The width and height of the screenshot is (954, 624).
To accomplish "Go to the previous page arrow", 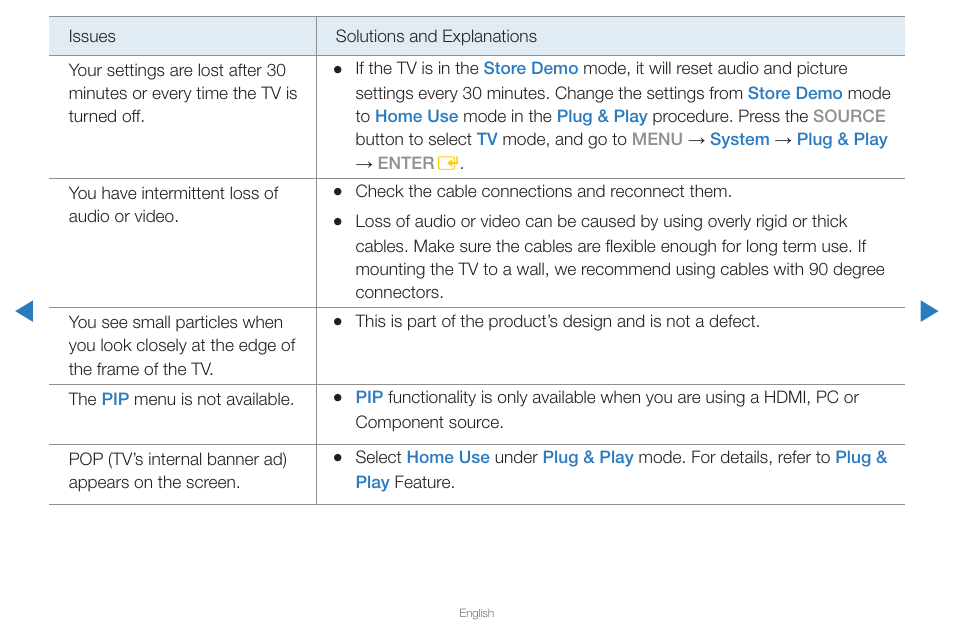I will point(24,311).
